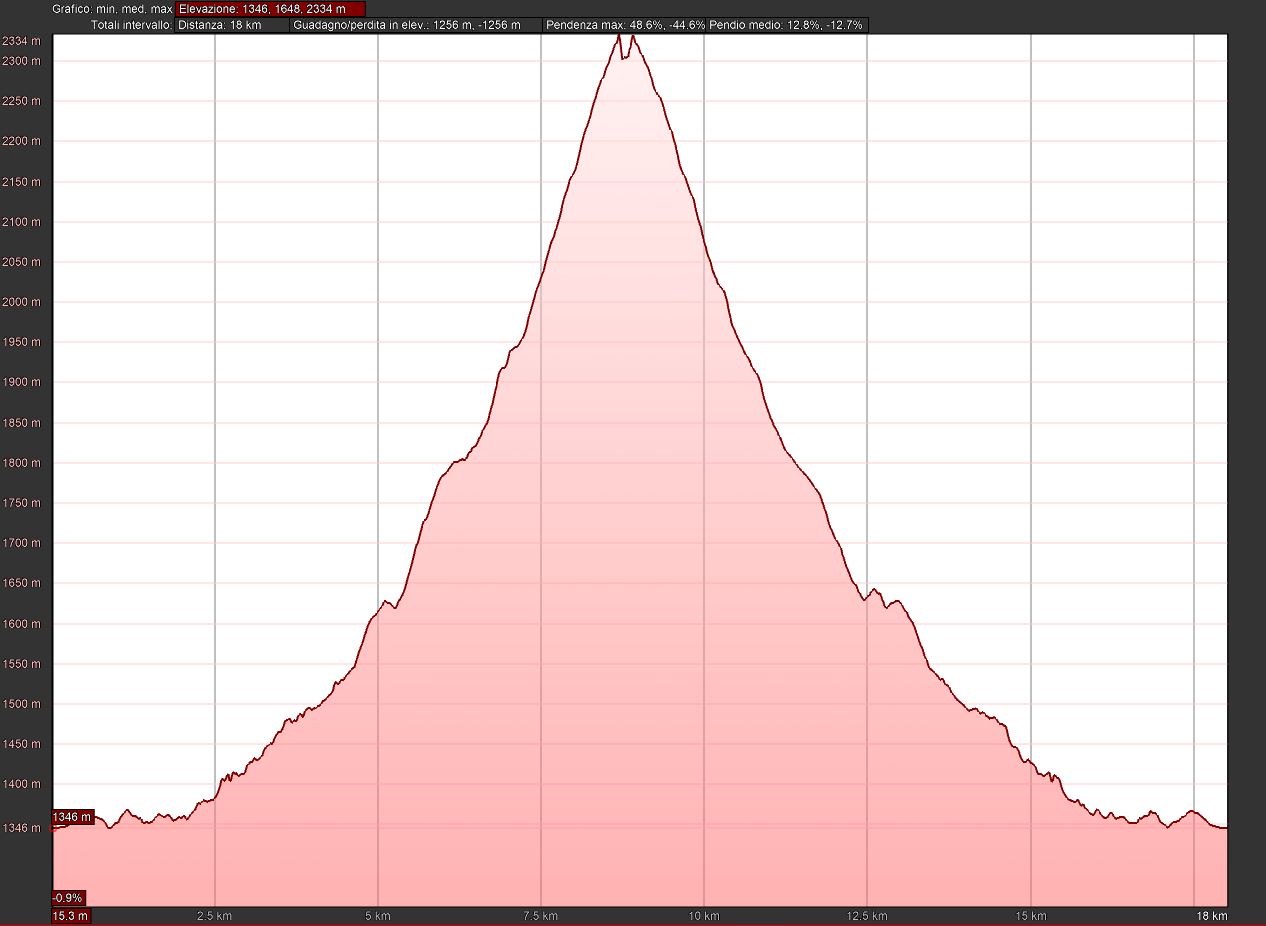Screen dimensions: 1266x926
Task: Click the Pendio medio 12.8% field
Action: tap(786, 25)
